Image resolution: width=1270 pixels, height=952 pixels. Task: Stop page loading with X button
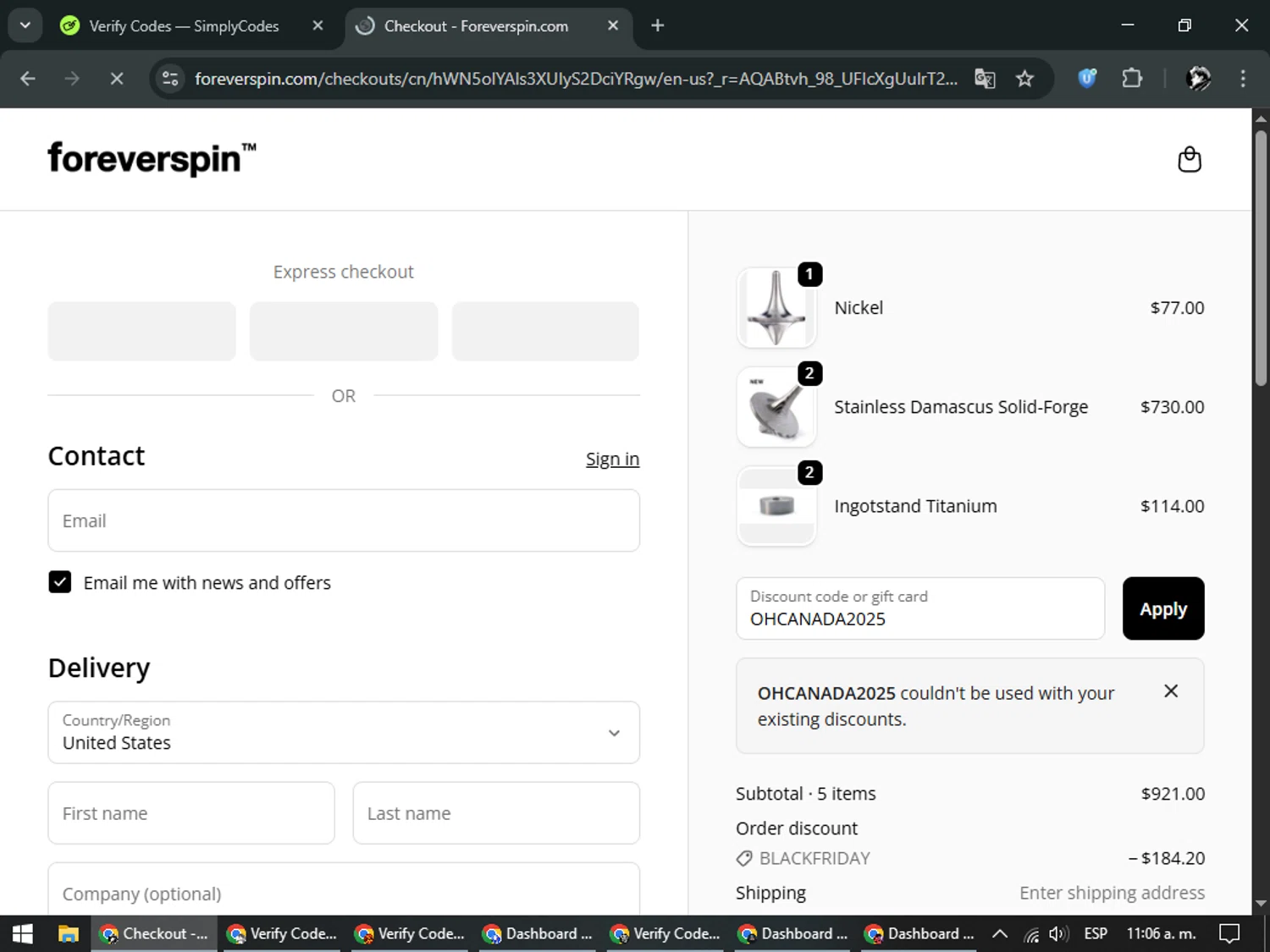point(117,79)
